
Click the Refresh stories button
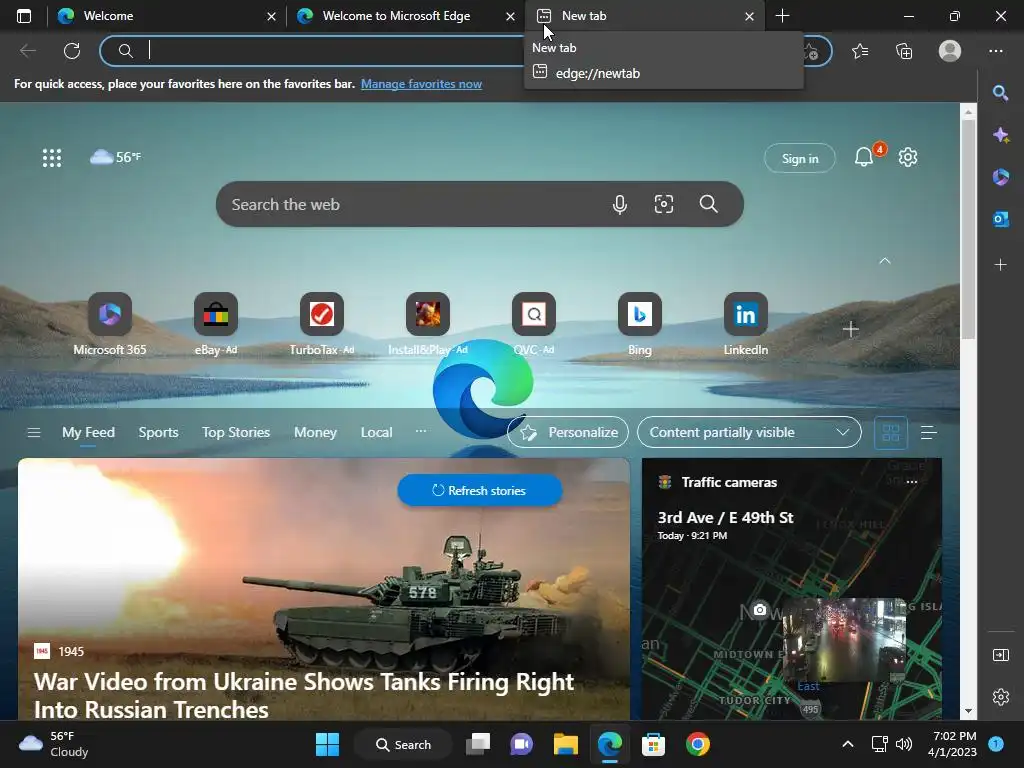pyautogui.click(x=479, y=490)
